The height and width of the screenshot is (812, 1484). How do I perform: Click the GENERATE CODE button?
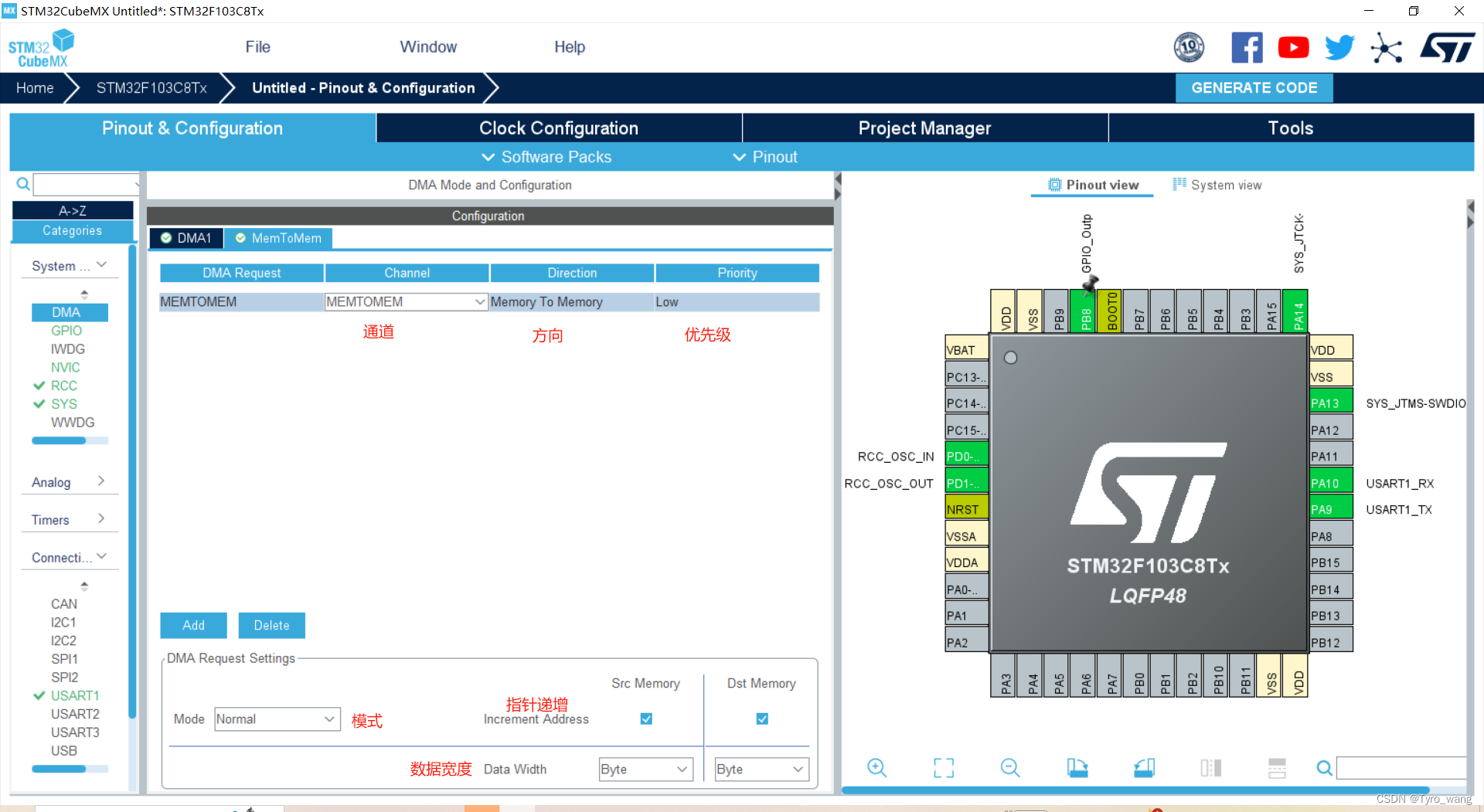1254,87
